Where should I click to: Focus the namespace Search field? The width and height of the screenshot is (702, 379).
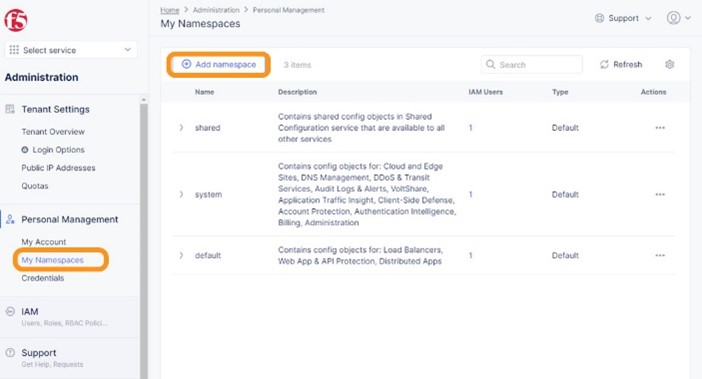531,64
